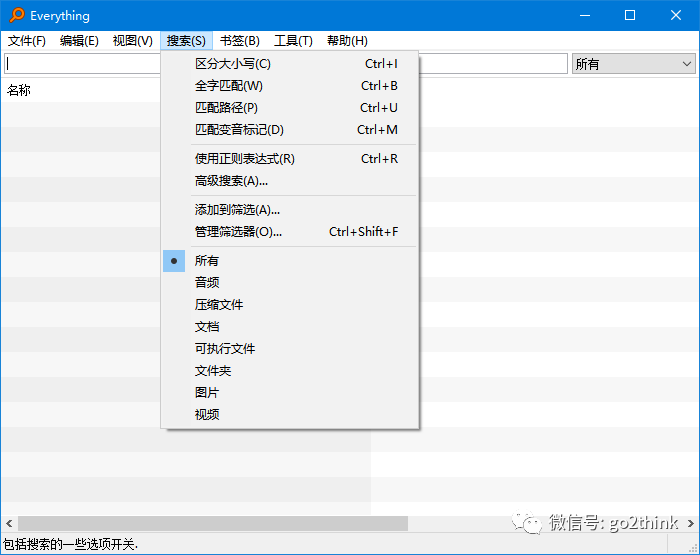Click the horizontal scrollbar right arrow
The image size is (700, 555).
pyautogui.click(x=691, y=523)
